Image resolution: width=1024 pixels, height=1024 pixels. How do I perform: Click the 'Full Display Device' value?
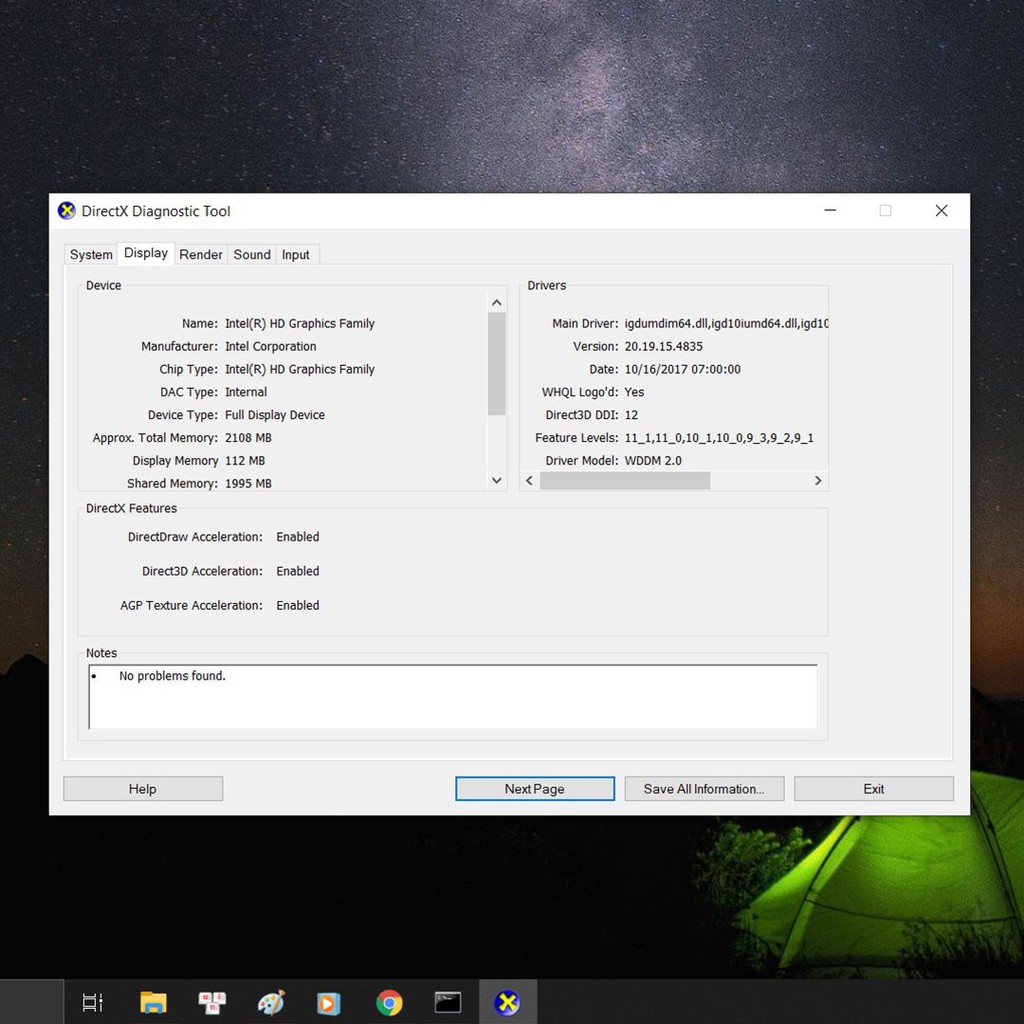(274, 415)
